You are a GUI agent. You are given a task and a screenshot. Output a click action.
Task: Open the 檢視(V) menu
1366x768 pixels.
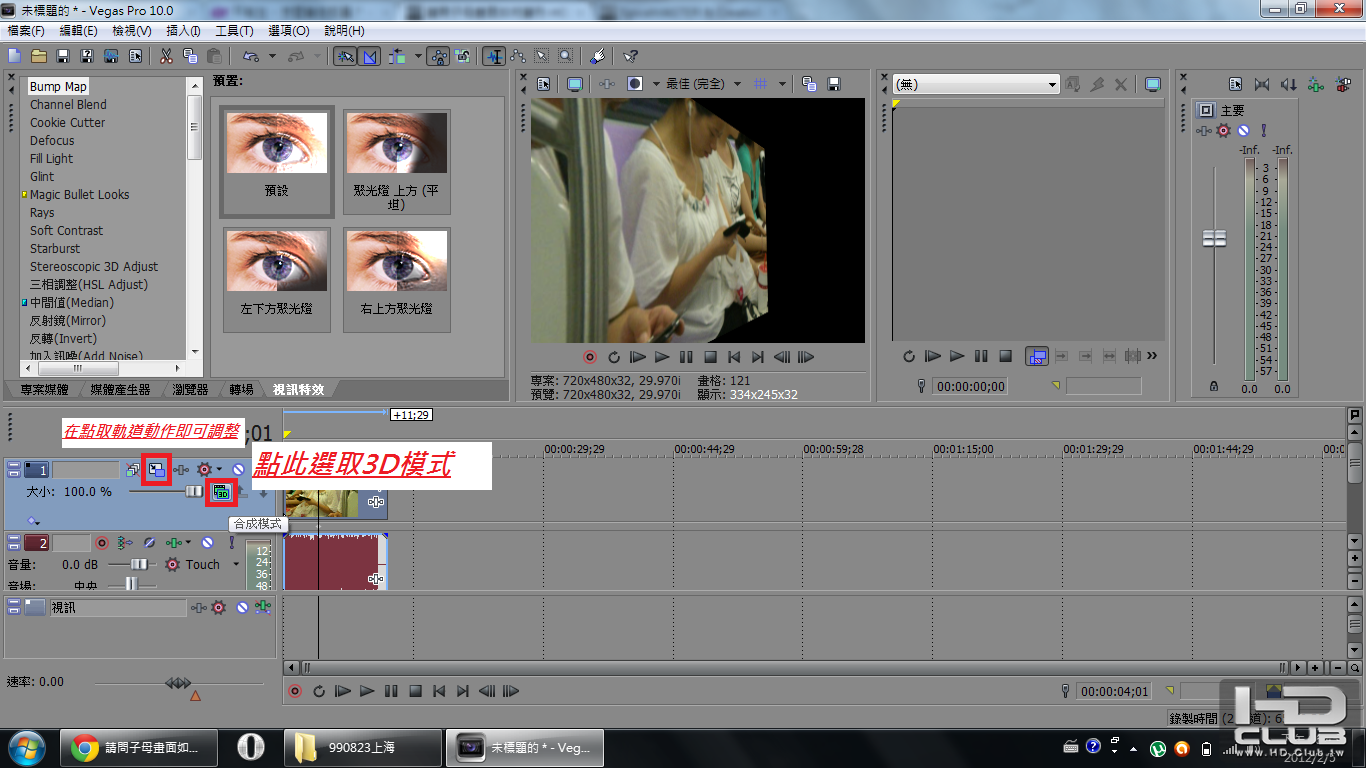(x=131, y=31)
